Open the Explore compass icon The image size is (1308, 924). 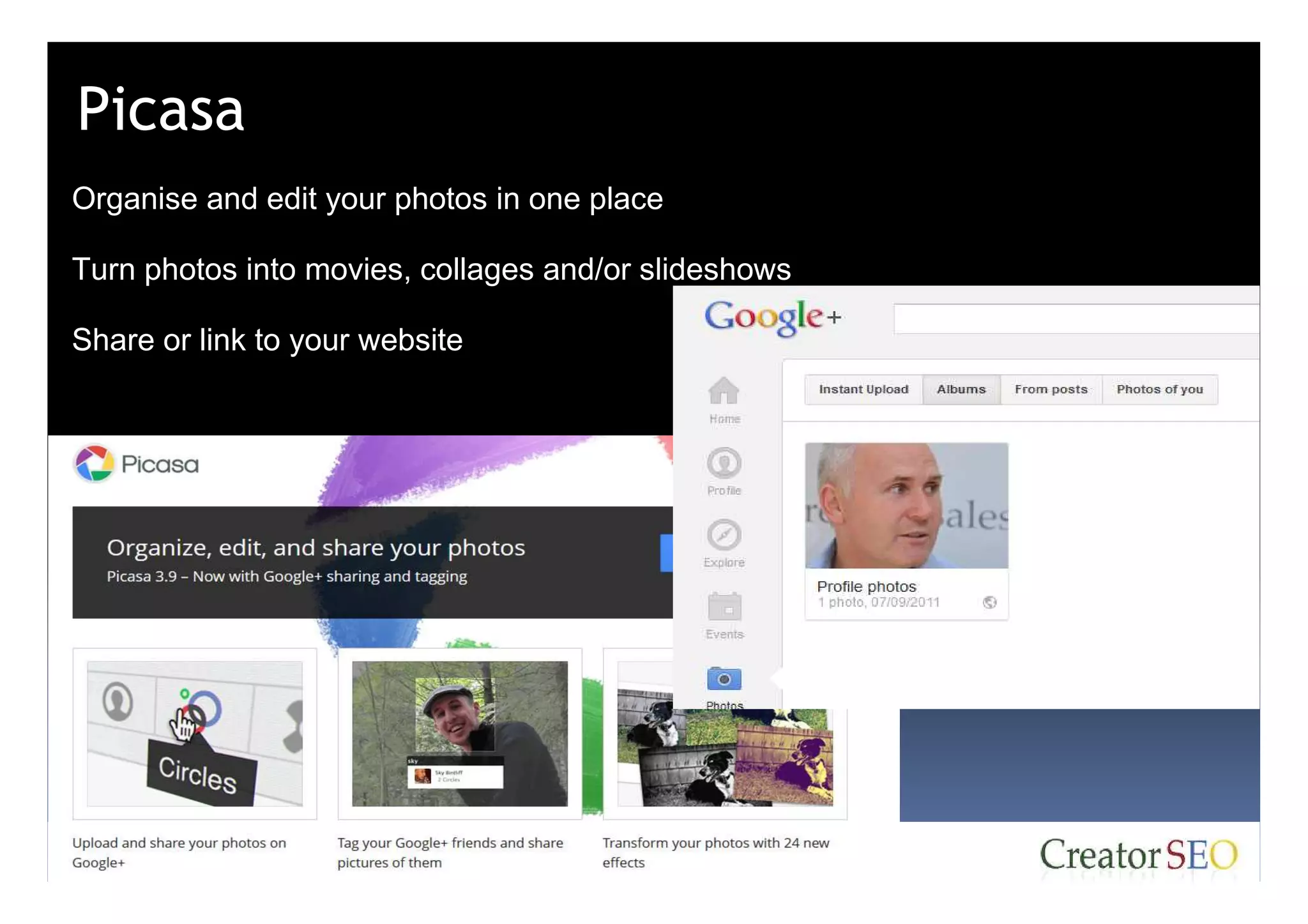click(724, 535)
